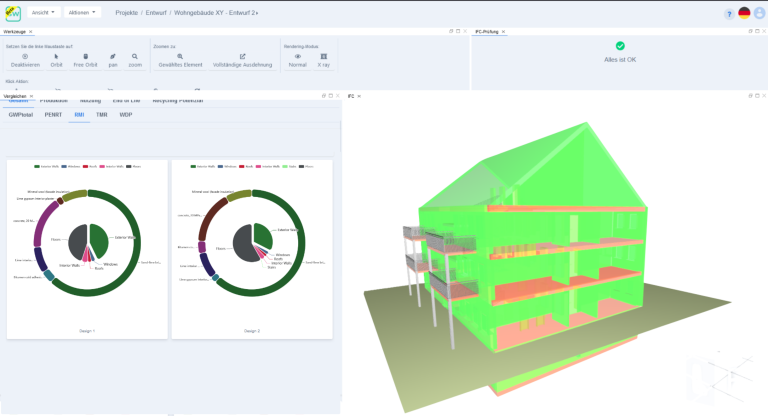The width and height of the screenshot is (768, 416).
Task: Select the WDP indicator tab
Action: 126,115
